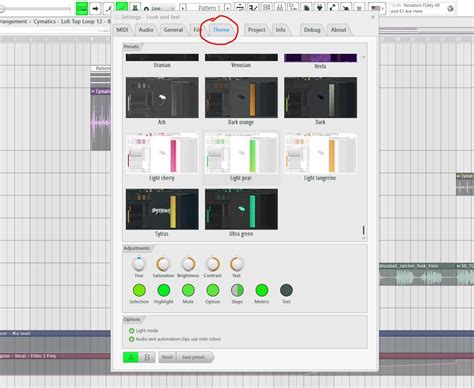Screen dimensions: 474x388
Task: Click the Brightness knob
Action: click(188, 264)
